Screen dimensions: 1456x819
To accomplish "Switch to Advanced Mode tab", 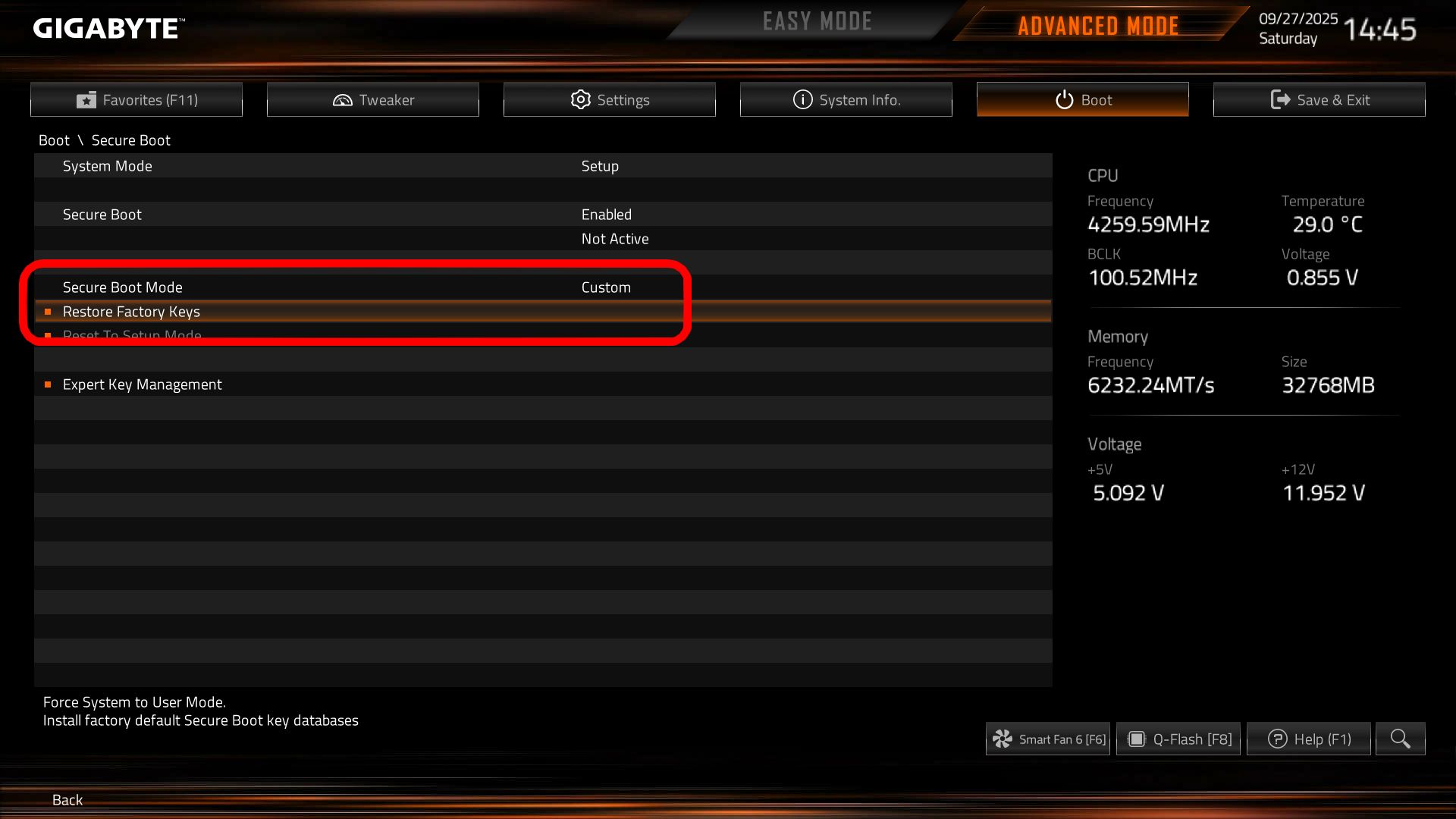I will (x=1098, y=26).
